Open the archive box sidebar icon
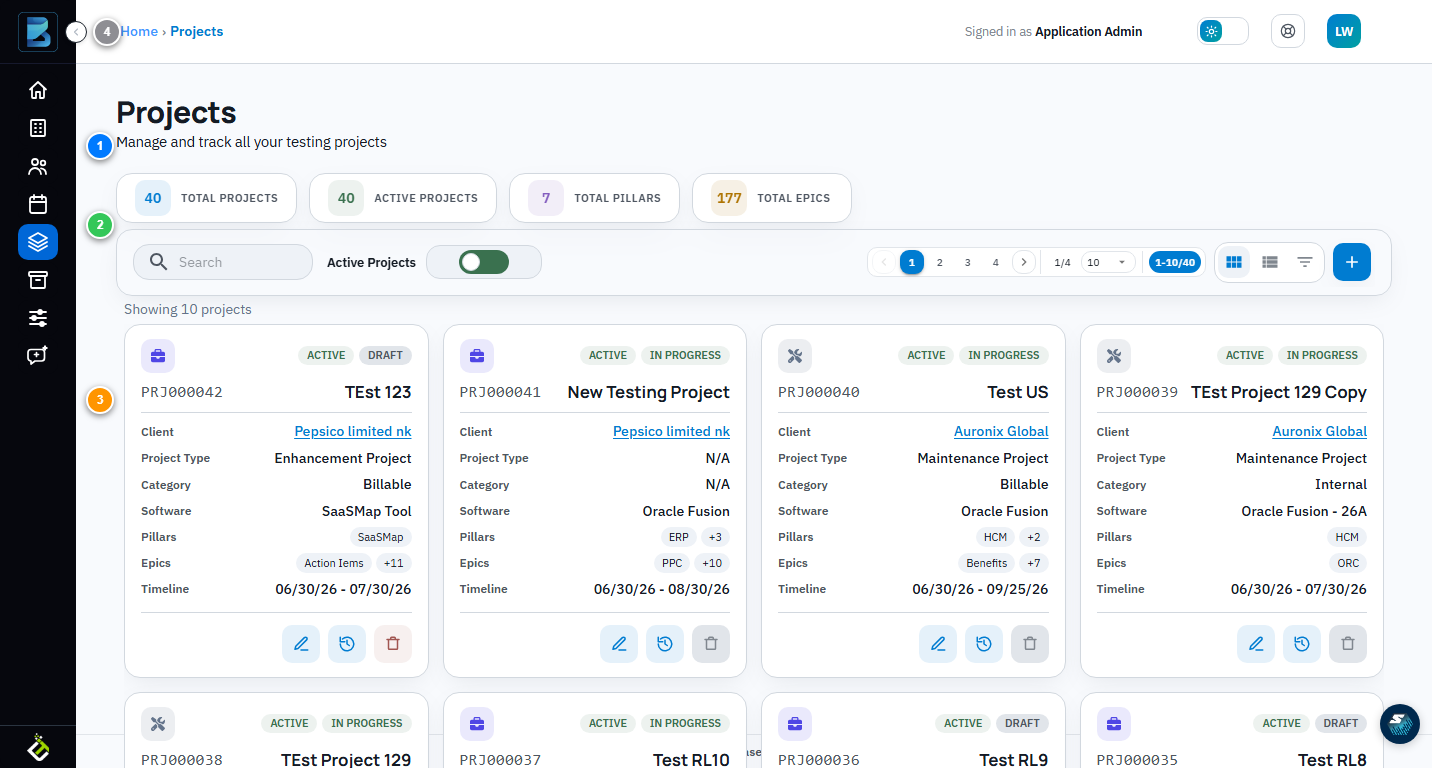This screenshot has width=1432, height=768. (x=38, y=280)
